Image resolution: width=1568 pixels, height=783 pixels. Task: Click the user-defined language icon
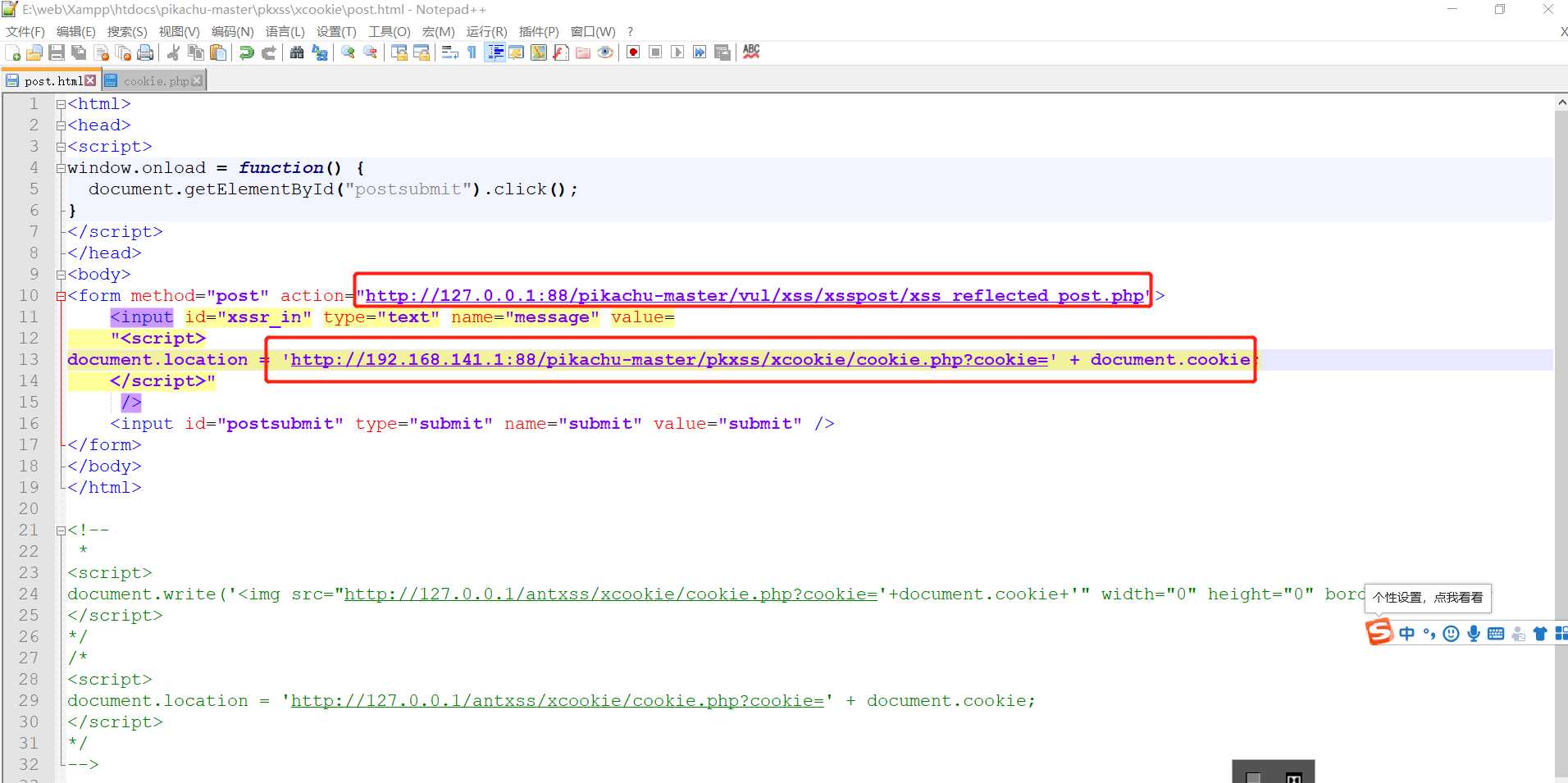pos(517,52)
